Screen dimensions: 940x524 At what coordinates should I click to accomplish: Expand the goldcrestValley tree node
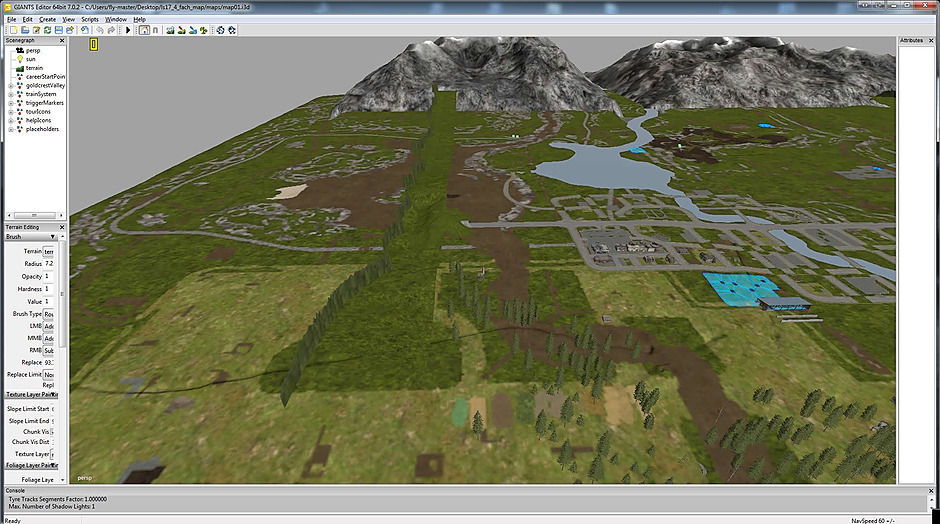click(x=10, y=86)
